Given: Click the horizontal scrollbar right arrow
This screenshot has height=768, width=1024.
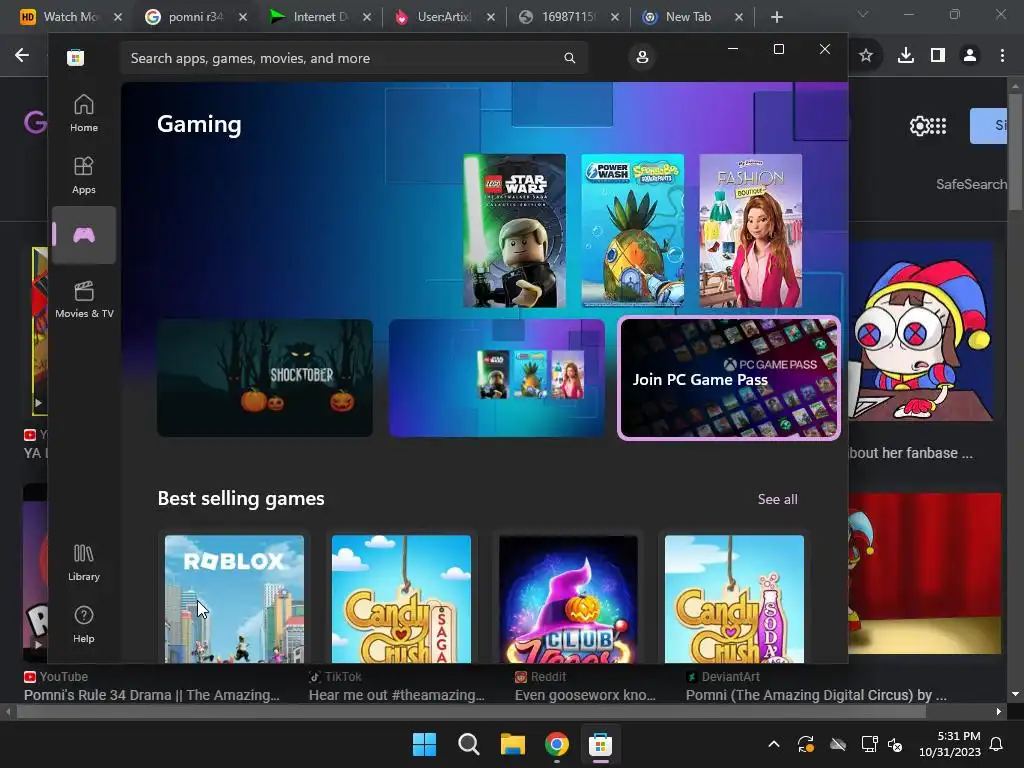Looking at the screenshot, I should (999, 711).
